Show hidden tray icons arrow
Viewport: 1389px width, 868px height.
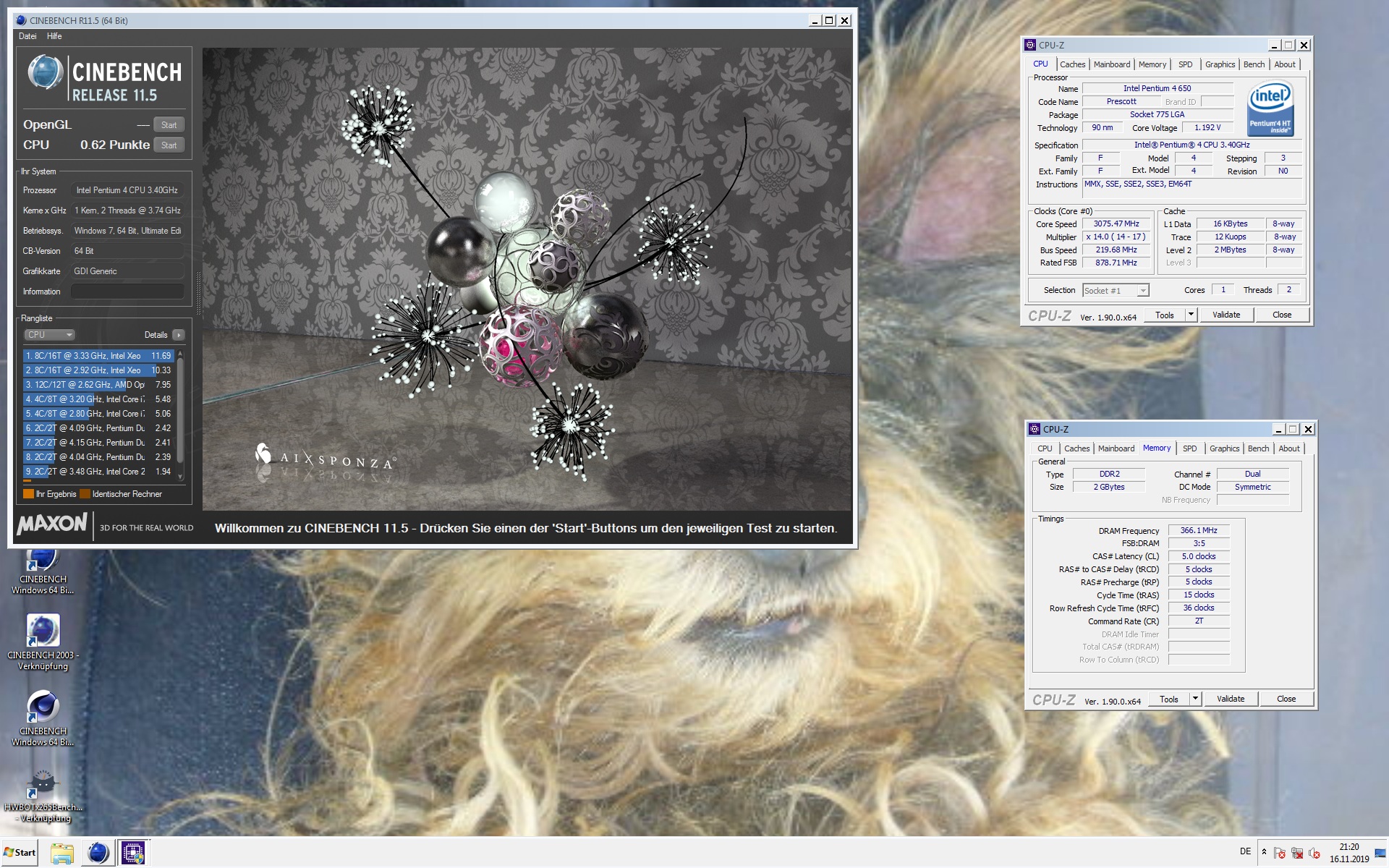pyautogui.click(x=1264, y=852)
